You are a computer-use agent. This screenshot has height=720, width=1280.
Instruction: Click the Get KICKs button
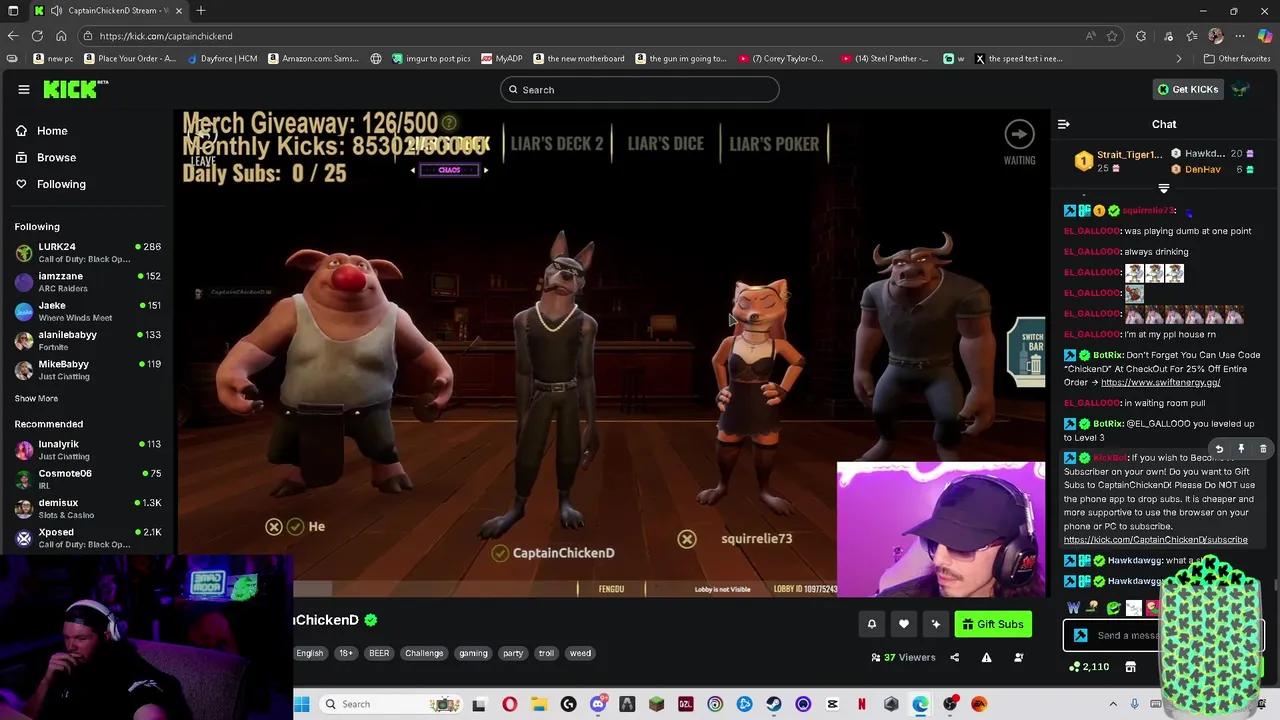click(1188, 89)
